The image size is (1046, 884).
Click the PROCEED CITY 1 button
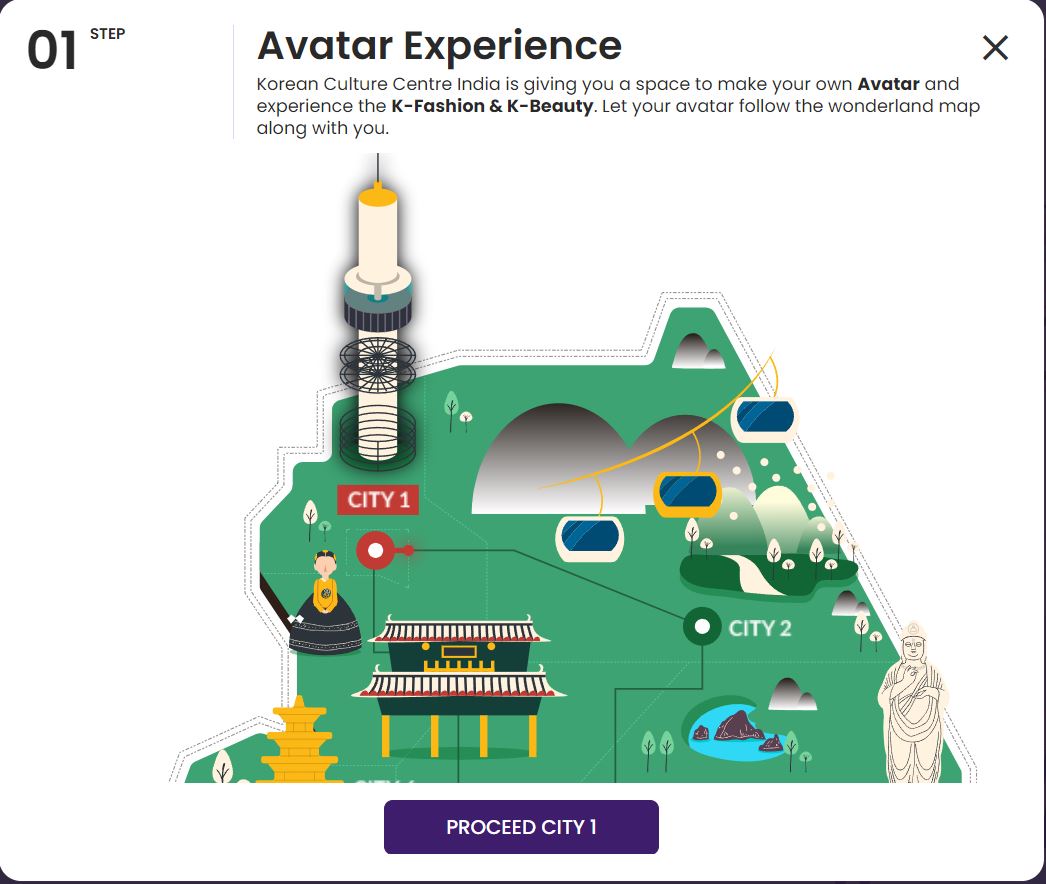pos(521,827)
